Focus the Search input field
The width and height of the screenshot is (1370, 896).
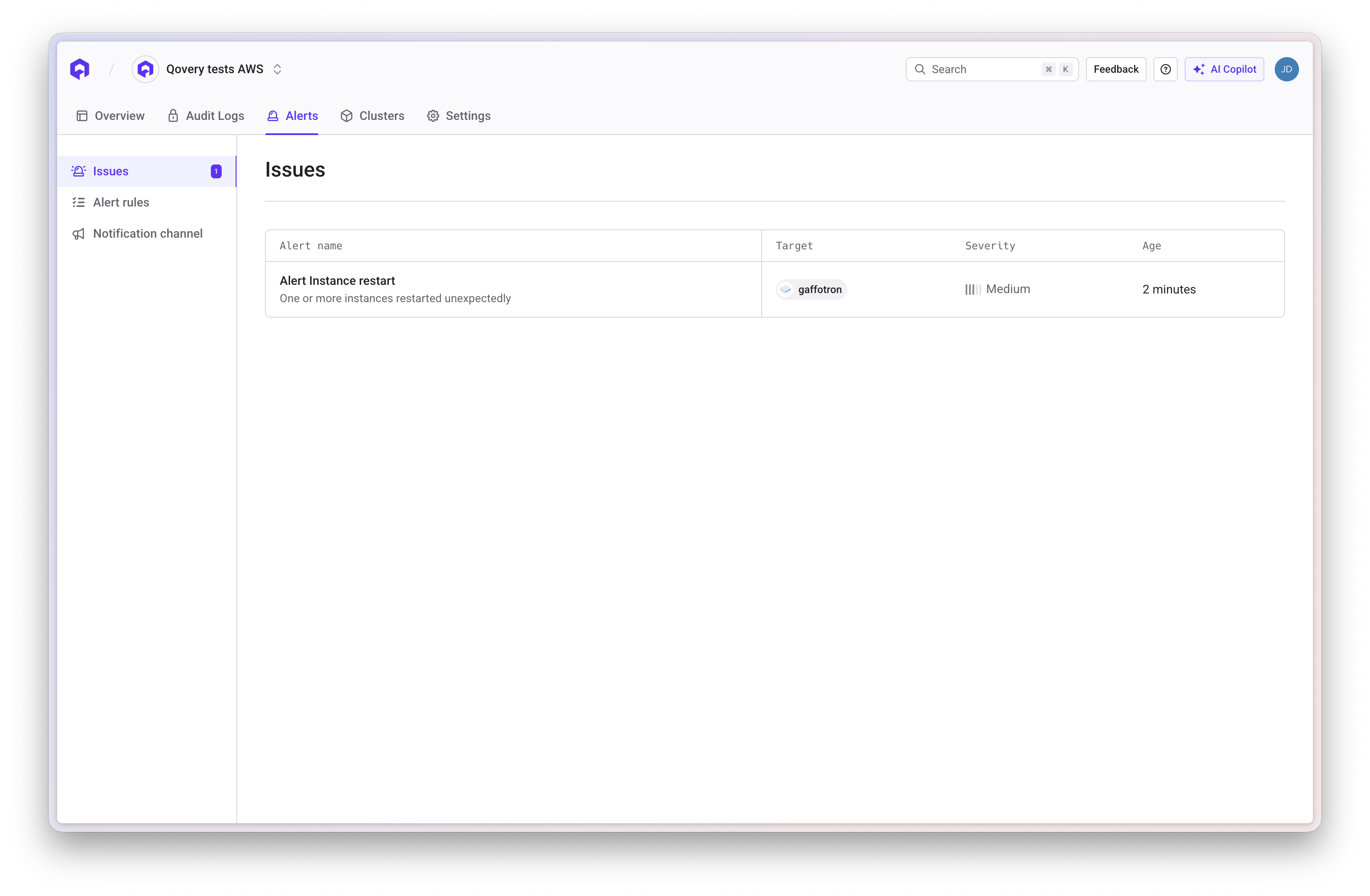[x=992, y=69]
